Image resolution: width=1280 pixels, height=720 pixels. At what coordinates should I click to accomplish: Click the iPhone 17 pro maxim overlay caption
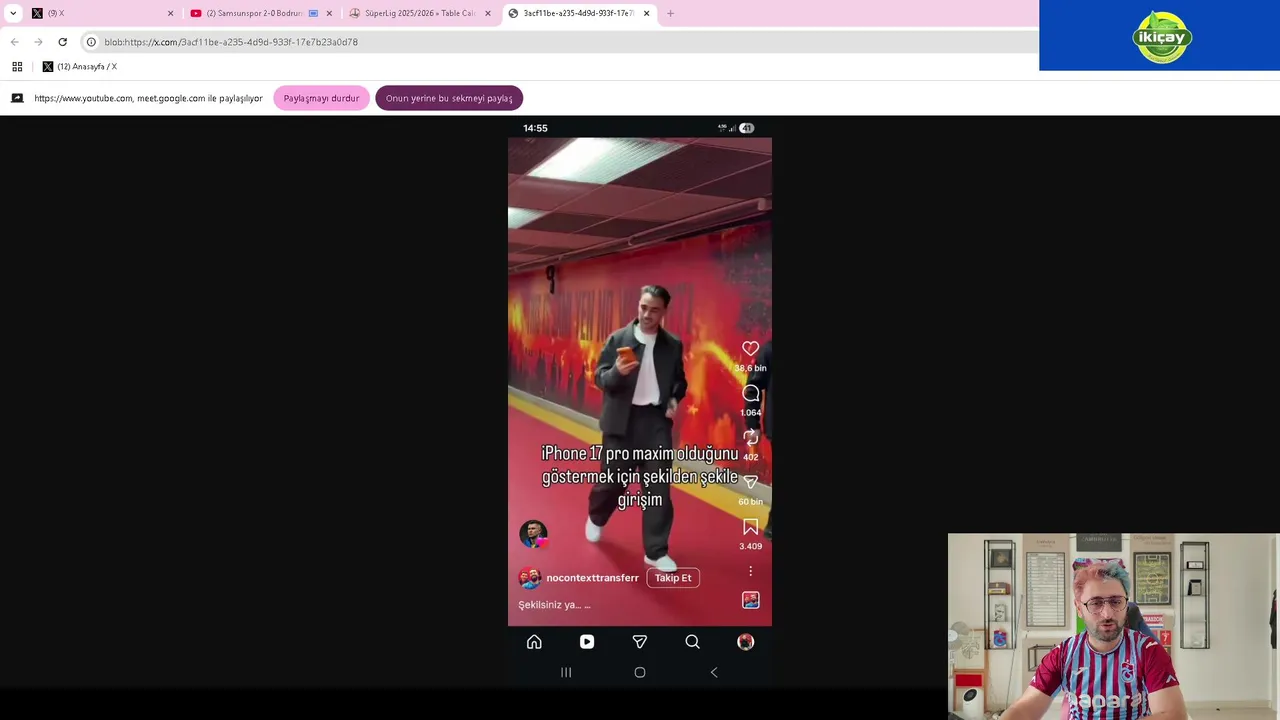point(640,477)
